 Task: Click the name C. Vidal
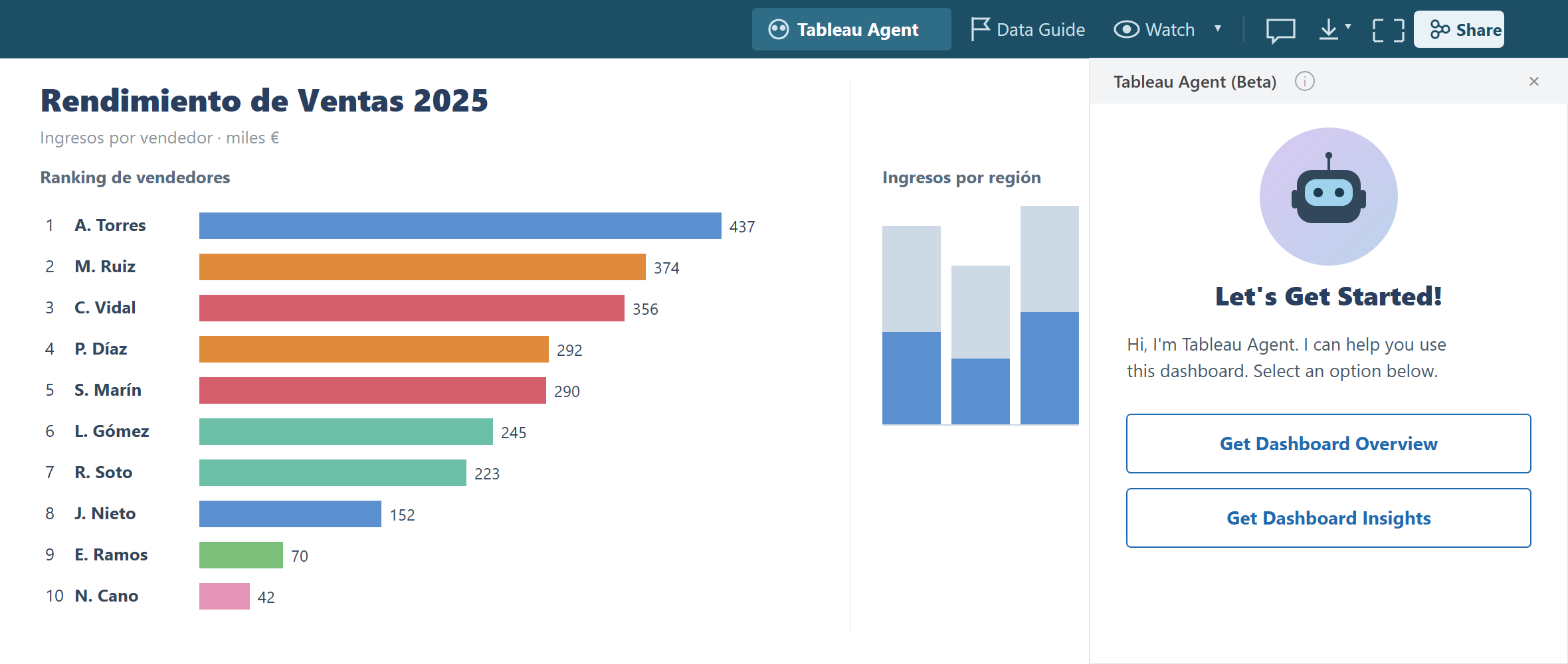[105, 308]
